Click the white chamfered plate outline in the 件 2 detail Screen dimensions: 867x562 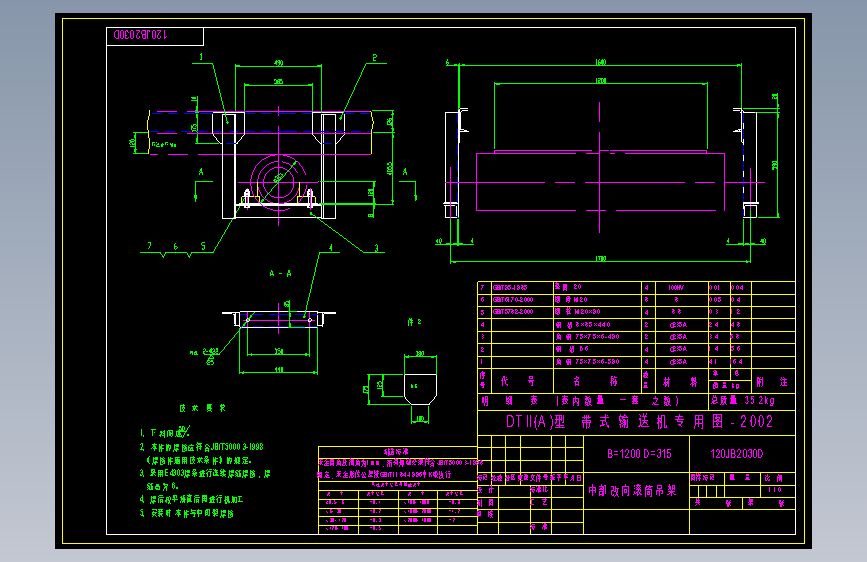click(421, 389)
